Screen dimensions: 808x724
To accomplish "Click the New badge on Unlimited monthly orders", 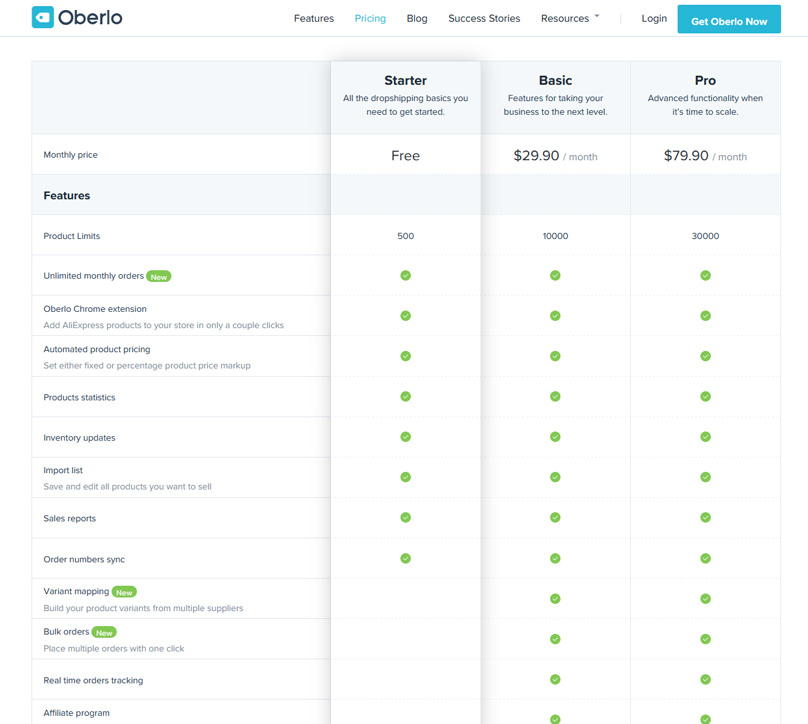I will (x=159, y=277).
